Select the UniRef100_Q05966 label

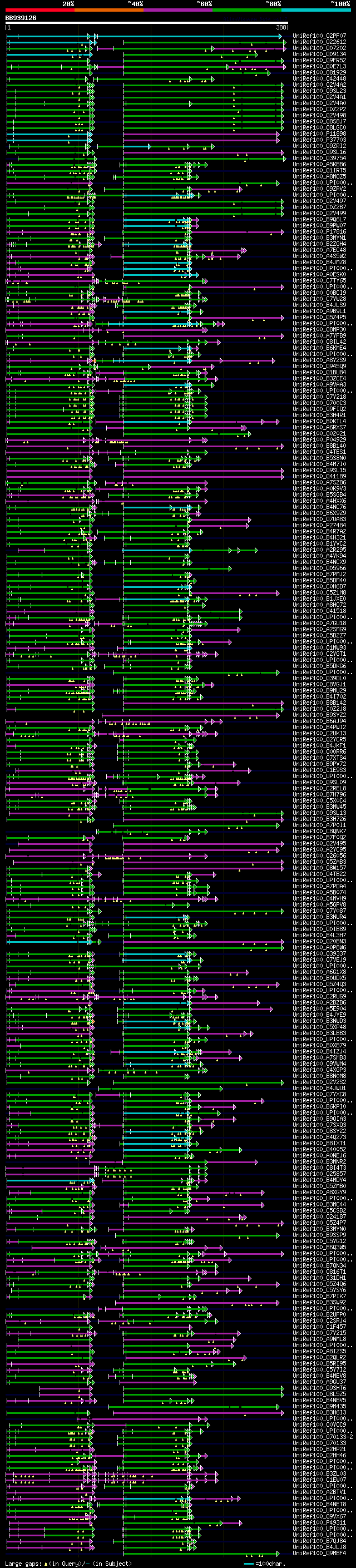[x=319, y=568]
